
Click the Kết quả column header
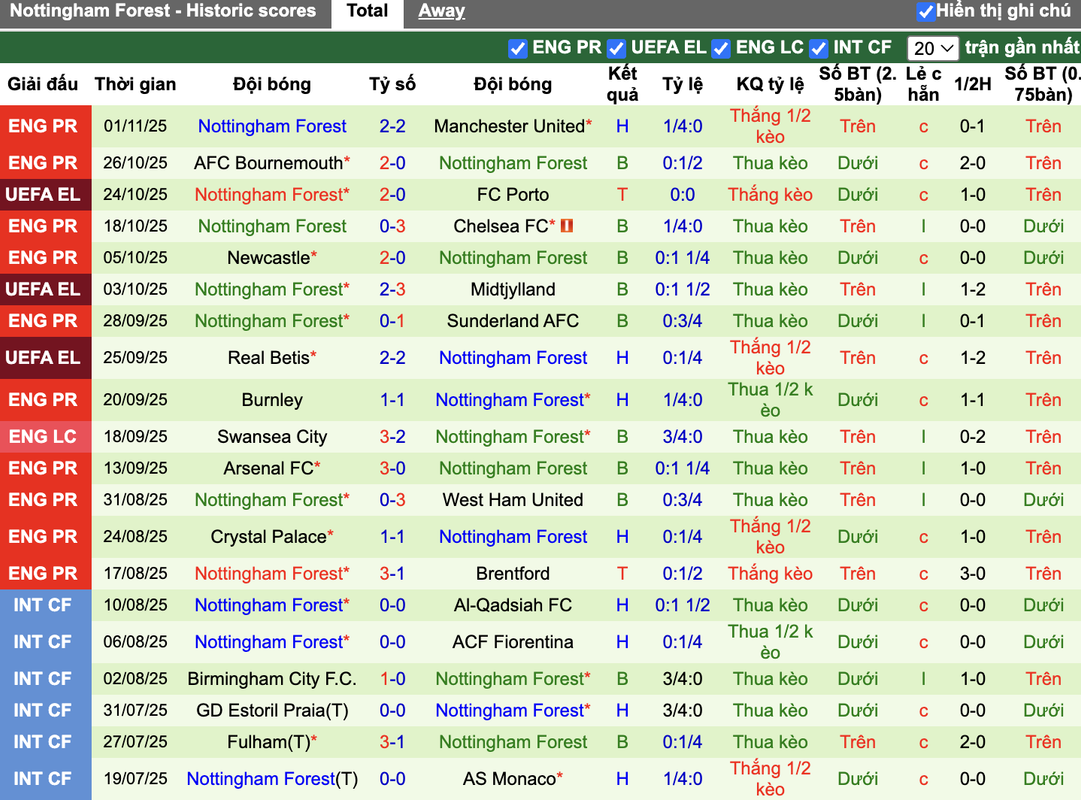click(x=622, y=84)
